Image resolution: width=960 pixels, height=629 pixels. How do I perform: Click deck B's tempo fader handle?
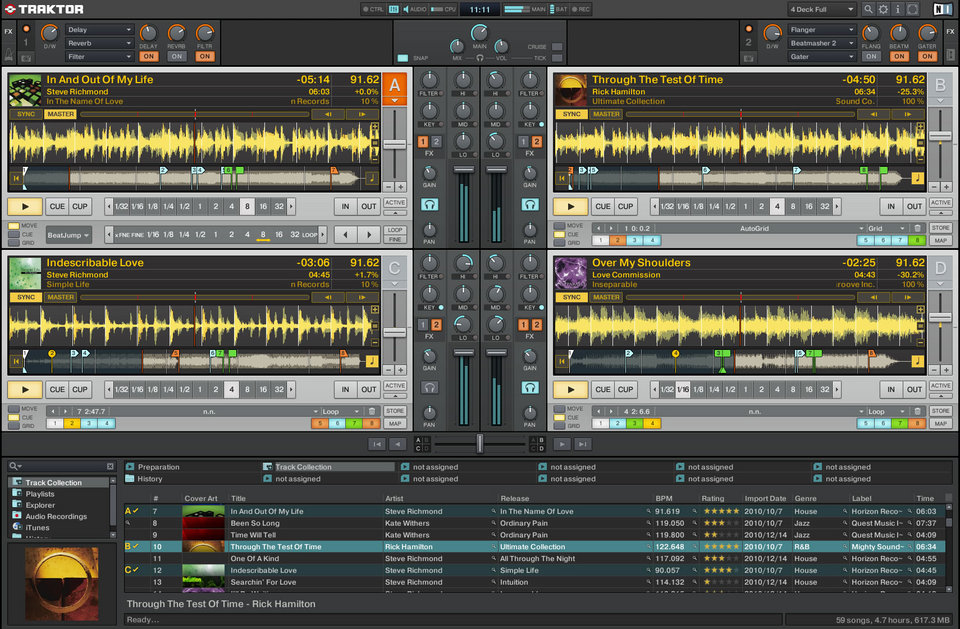point(940,136)
